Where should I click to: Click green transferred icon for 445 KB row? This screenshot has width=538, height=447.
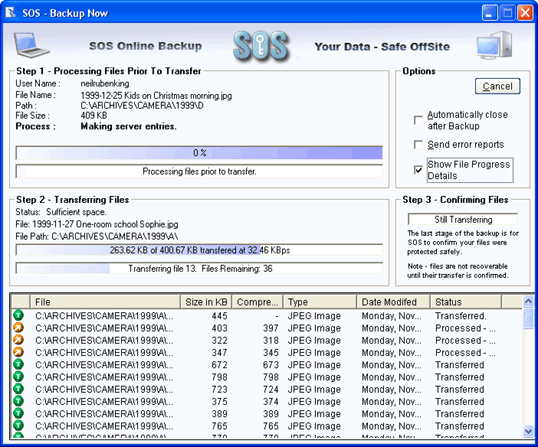pos(18,315)
